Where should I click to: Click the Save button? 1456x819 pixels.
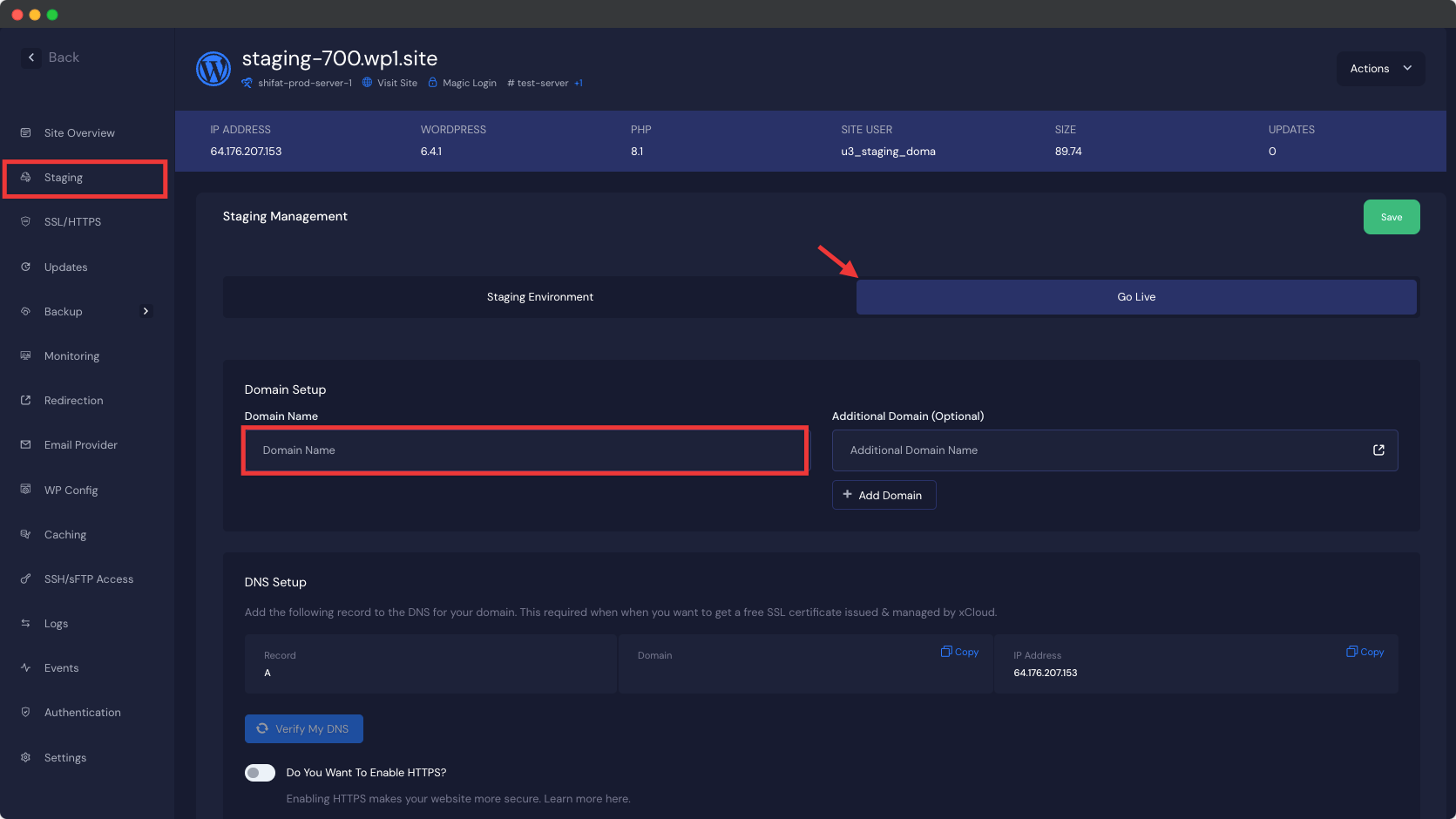tap(1391, 216)
